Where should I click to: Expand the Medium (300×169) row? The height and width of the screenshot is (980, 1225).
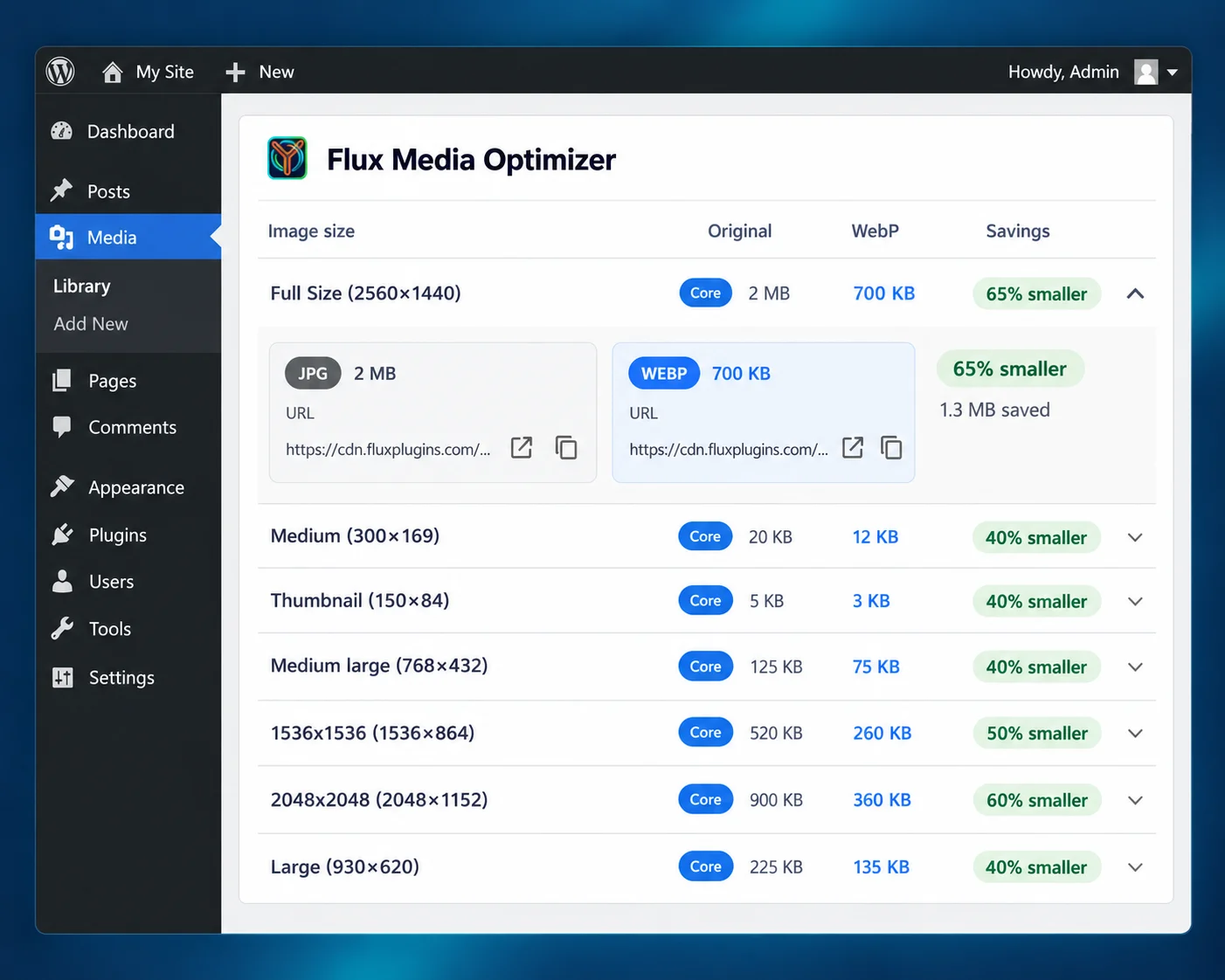(x=1135, y=537)
